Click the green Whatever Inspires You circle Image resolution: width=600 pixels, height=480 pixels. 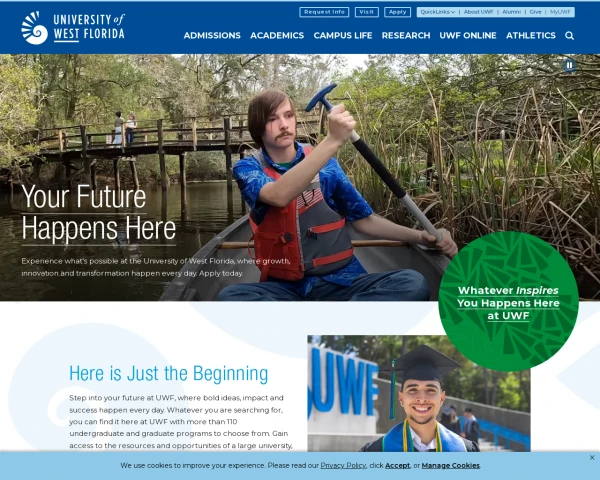pyautogui.click(x=508, y=302)
